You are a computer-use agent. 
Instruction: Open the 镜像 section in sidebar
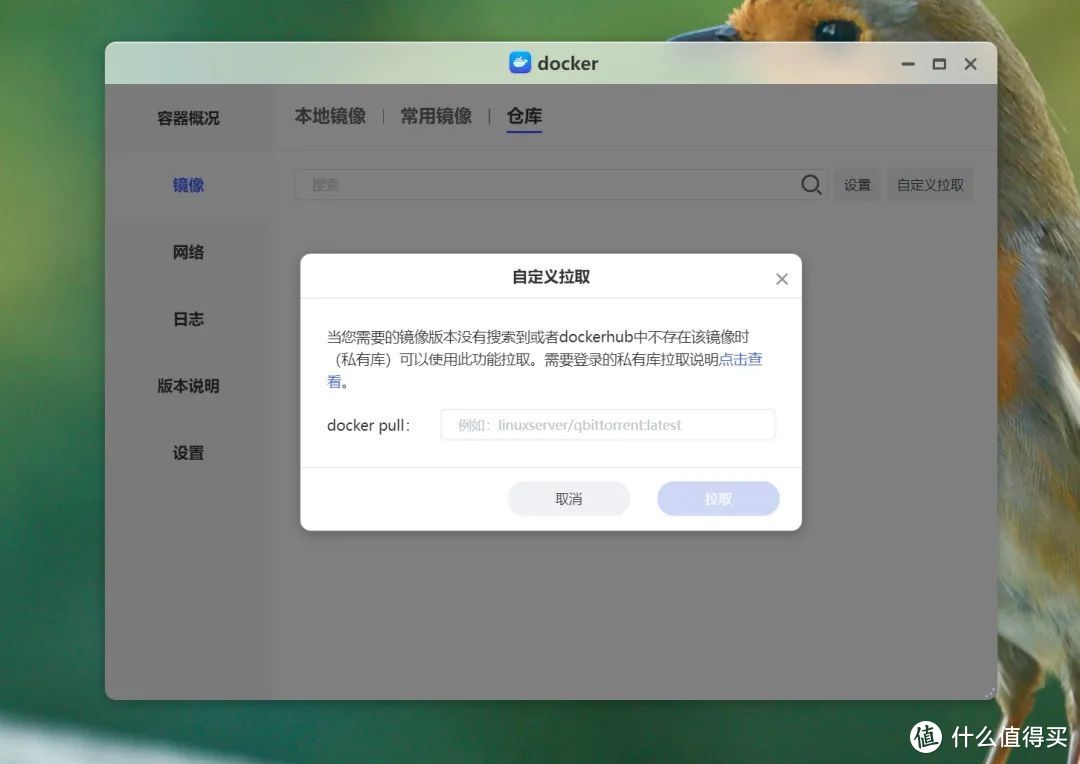pos(187,184)
